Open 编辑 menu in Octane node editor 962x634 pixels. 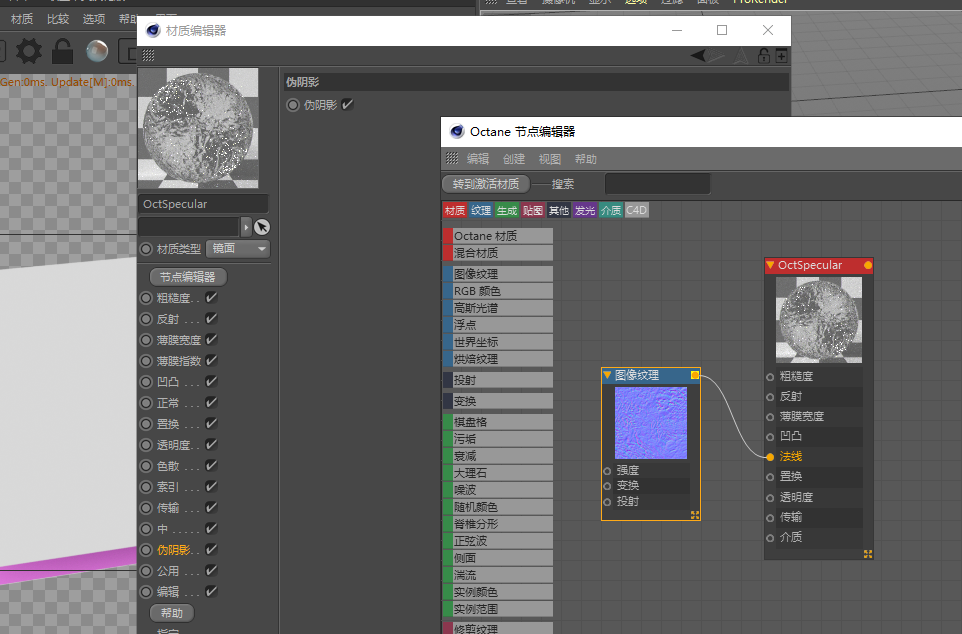point(478,159)
